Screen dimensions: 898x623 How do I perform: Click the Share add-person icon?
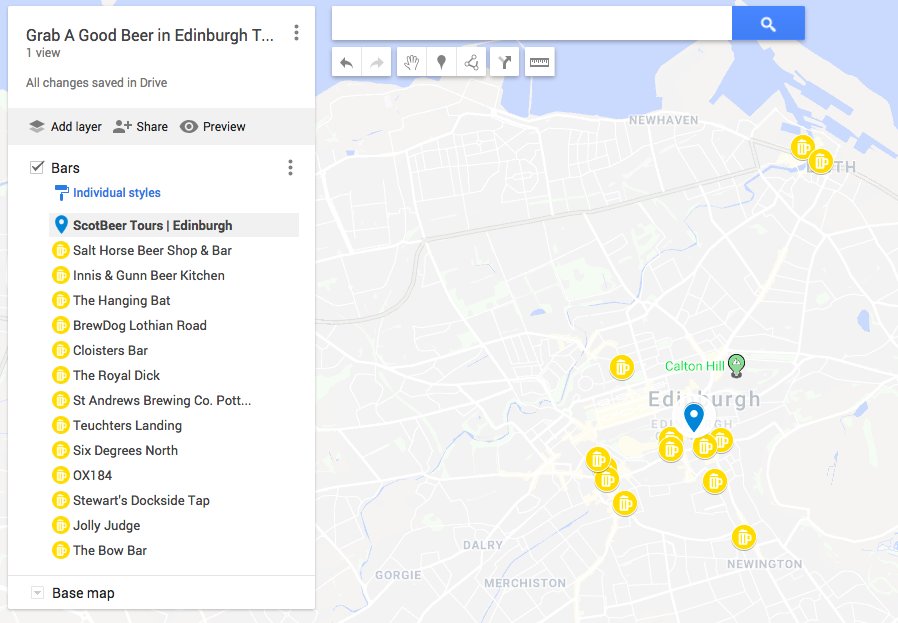click(122, 127)
